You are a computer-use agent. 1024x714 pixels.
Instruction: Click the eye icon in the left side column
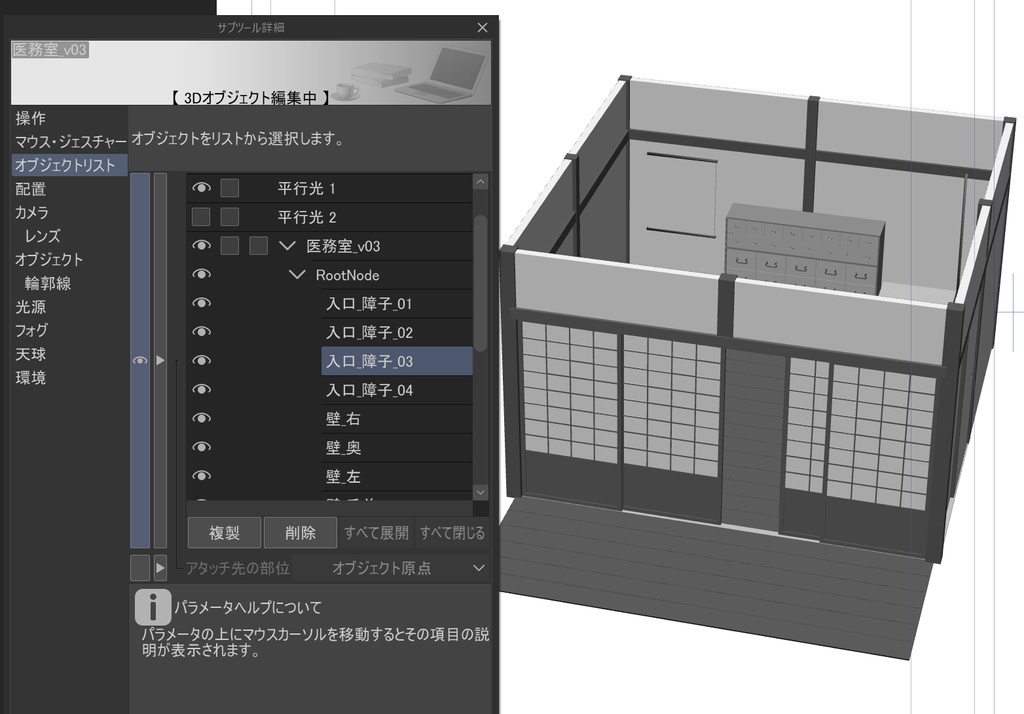click(141, 361)
